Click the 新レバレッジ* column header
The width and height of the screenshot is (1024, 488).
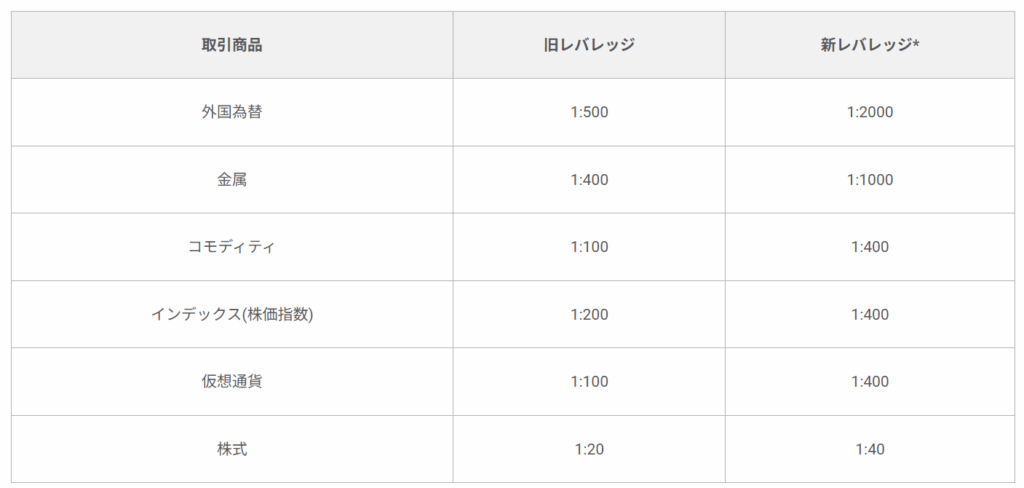[x=869, y=45]
